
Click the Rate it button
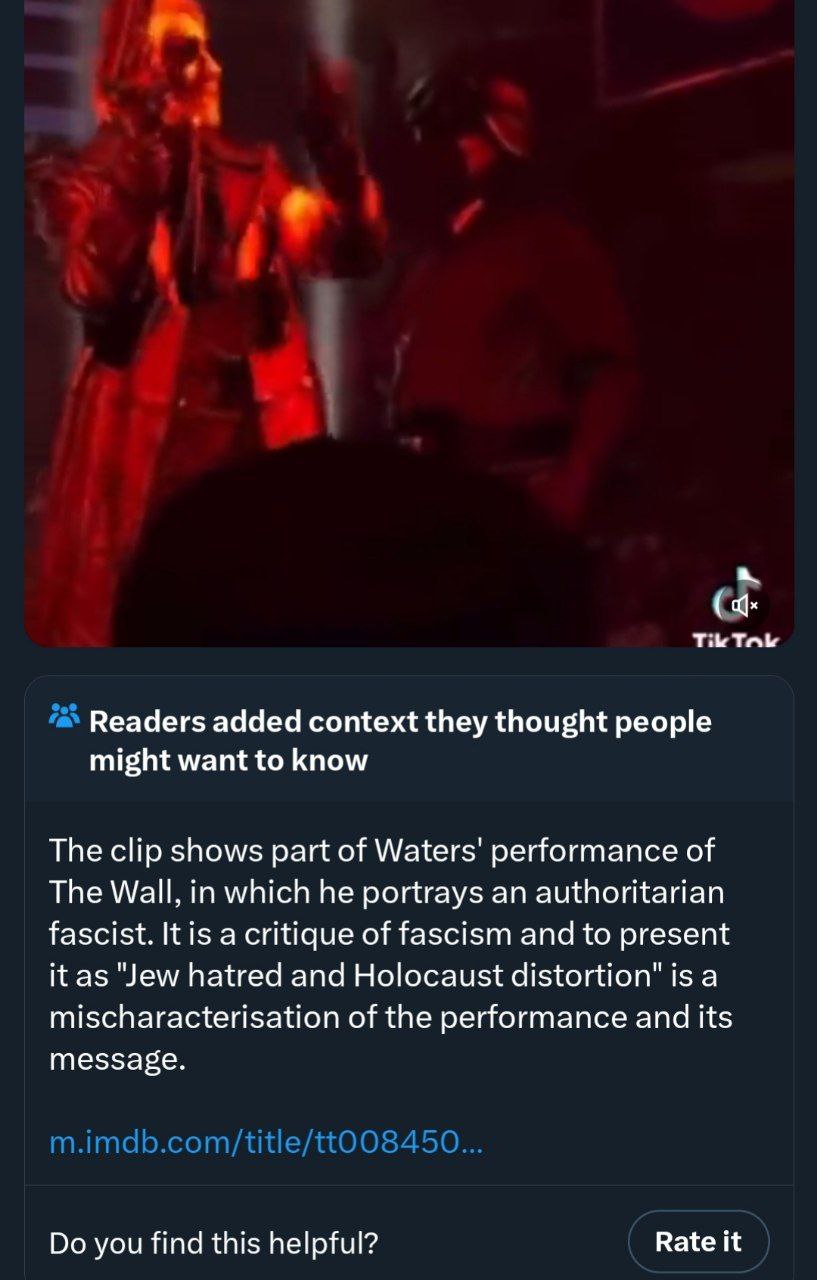click(698, 1241)
